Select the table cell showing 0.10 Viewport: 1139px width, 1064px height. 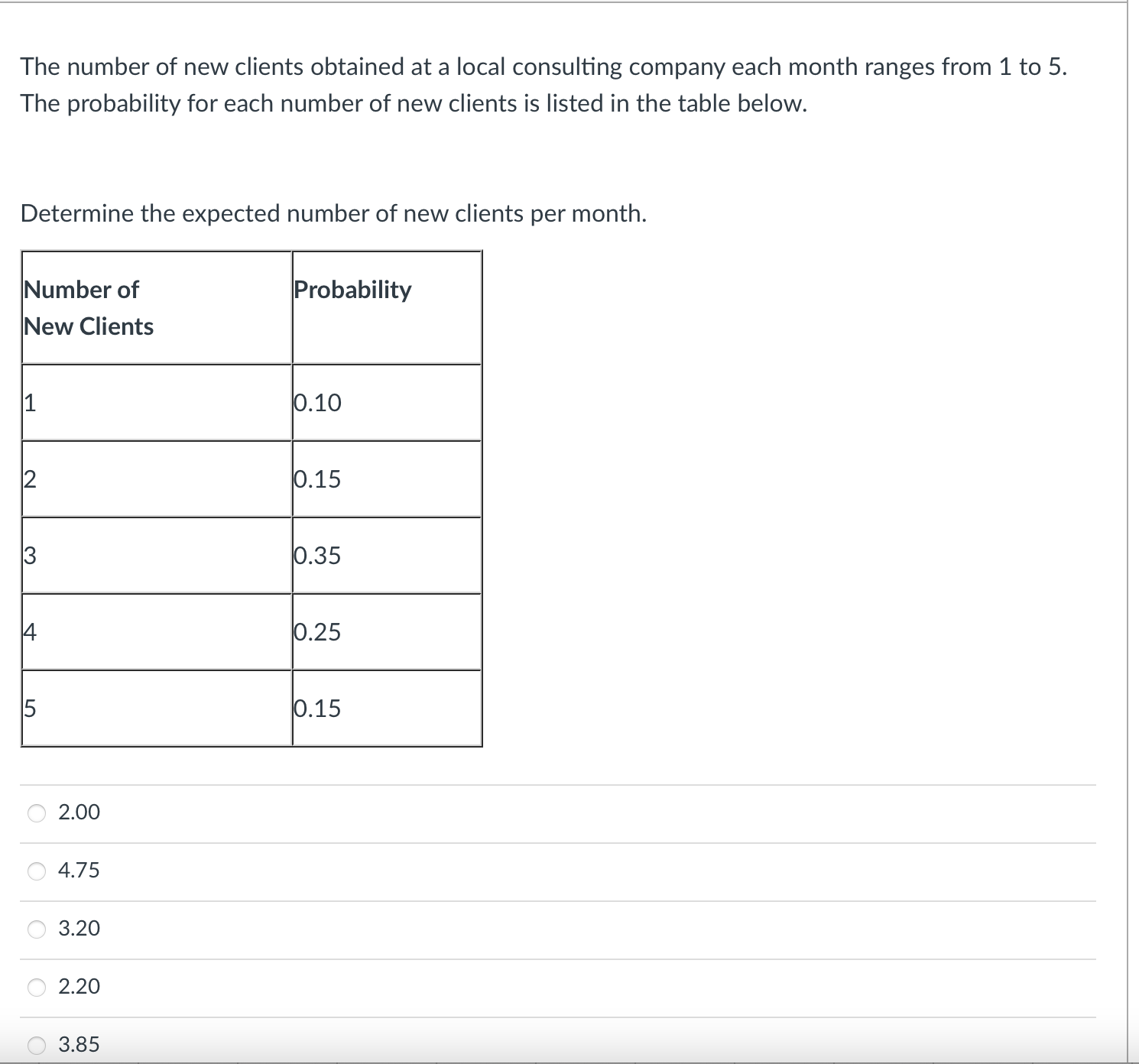coord(317,403)
